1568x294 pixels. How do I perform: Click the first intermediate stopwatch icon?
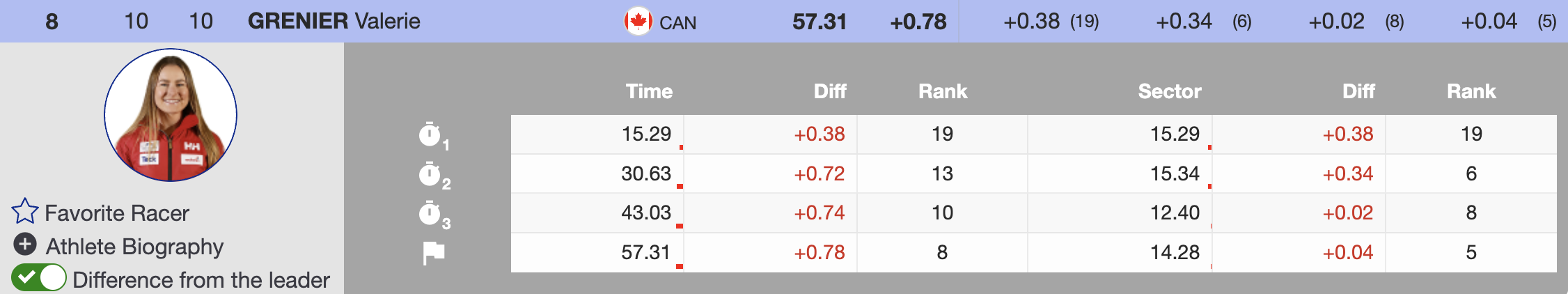click(431, 134)
